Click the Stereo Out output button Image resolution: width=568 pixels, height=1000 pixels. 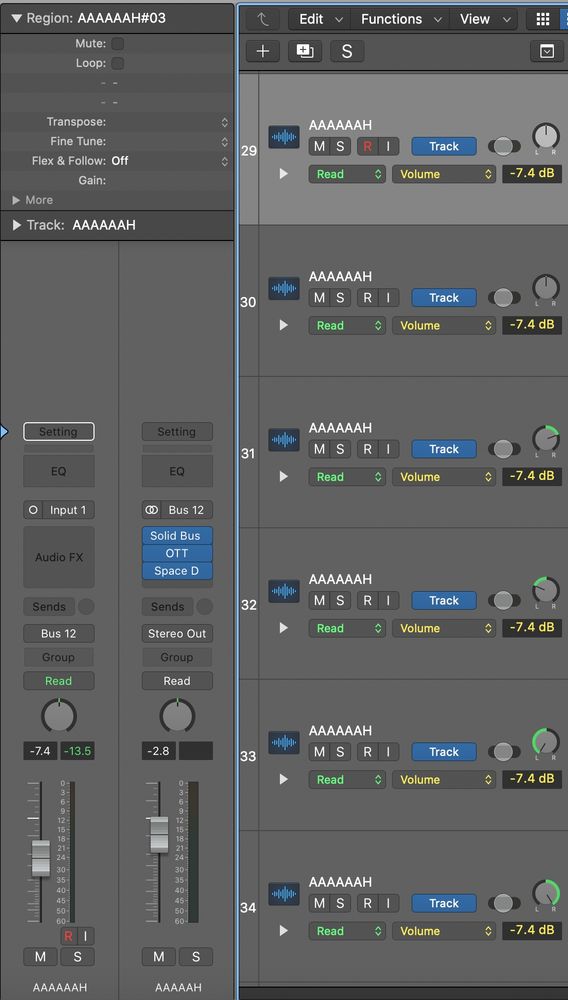pyautogui.click(x=177, y=634)
